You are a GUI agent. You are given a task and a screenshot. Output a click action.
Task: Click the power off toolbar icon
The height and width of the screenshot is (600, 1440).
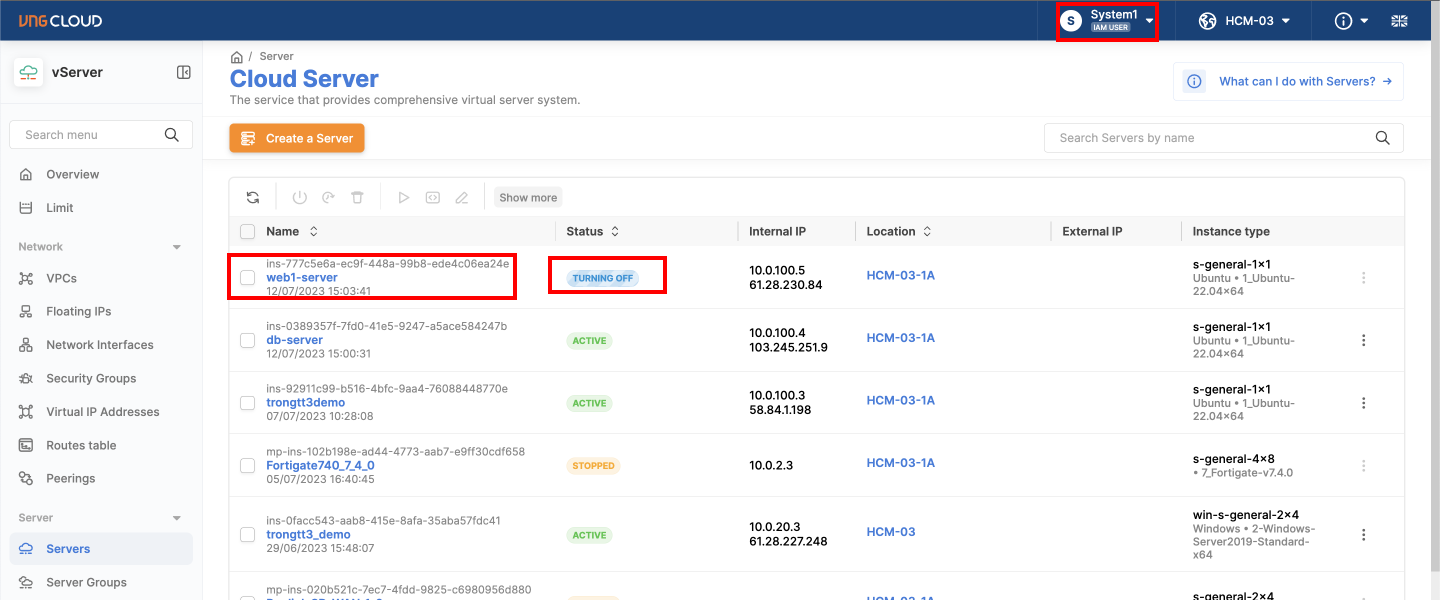click(x=299, y=198)
